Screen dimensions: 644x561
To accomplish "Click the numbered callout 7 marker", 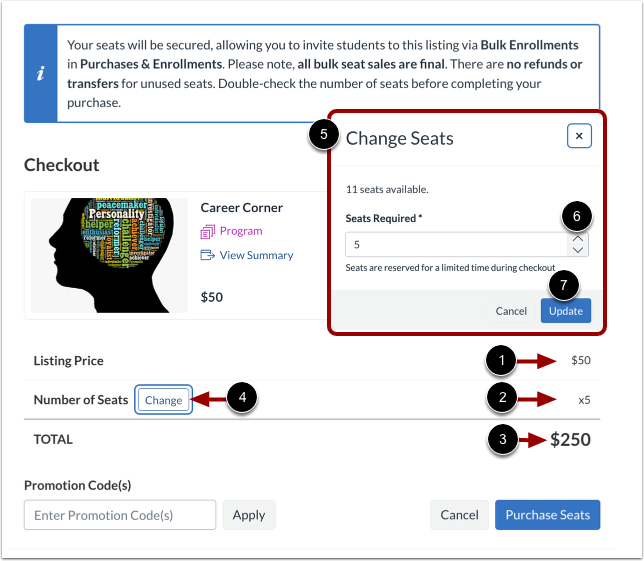I will tap(563, 285).
